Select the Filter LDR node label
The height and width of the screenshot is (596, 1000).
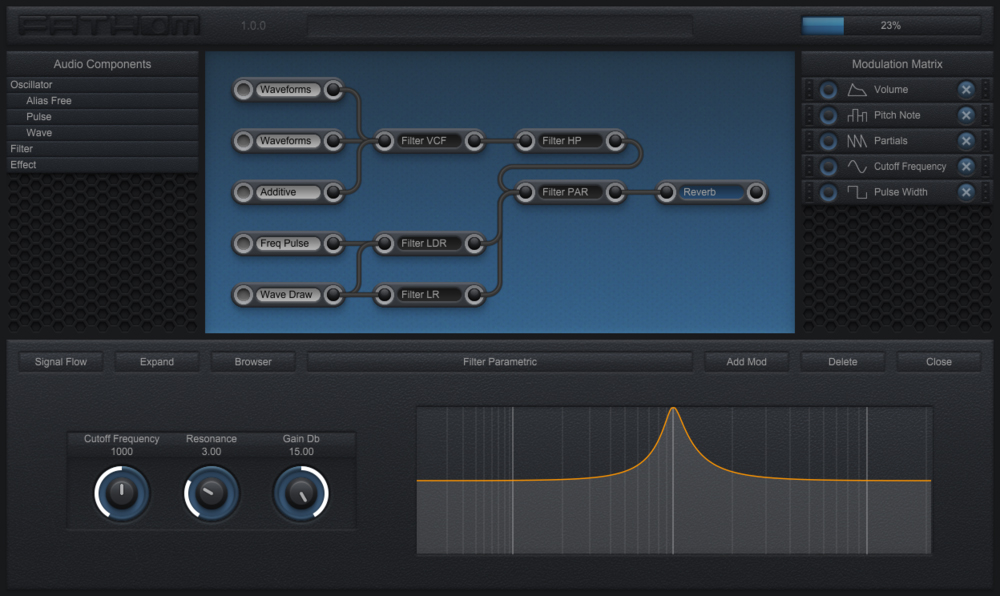429,243
